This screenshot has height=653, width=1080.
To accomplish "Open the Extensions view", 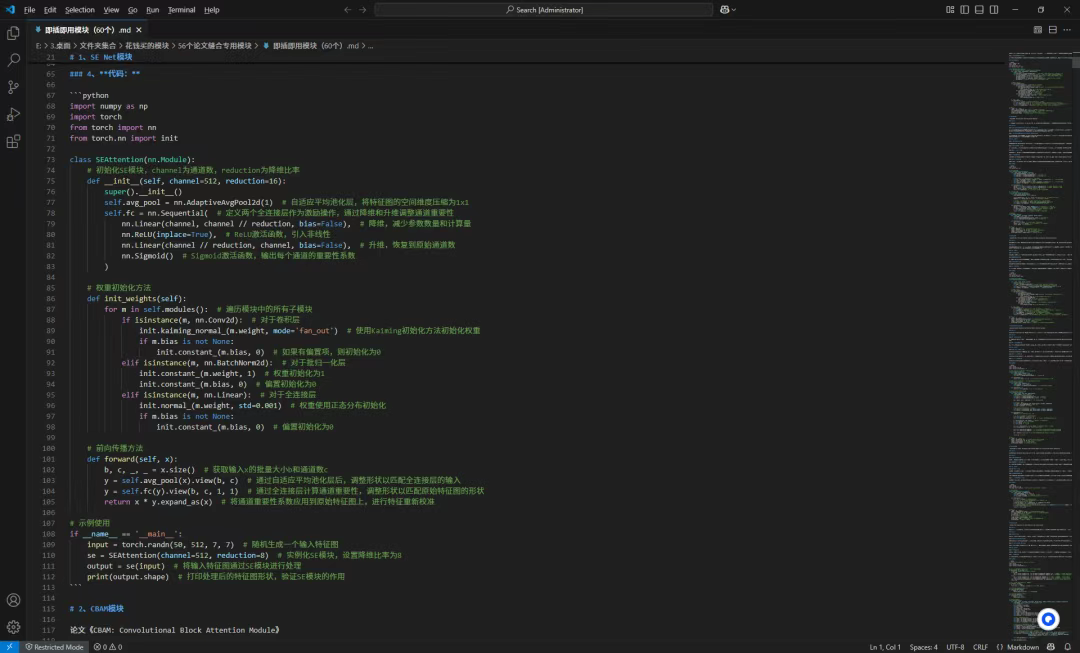I will 13,141.
